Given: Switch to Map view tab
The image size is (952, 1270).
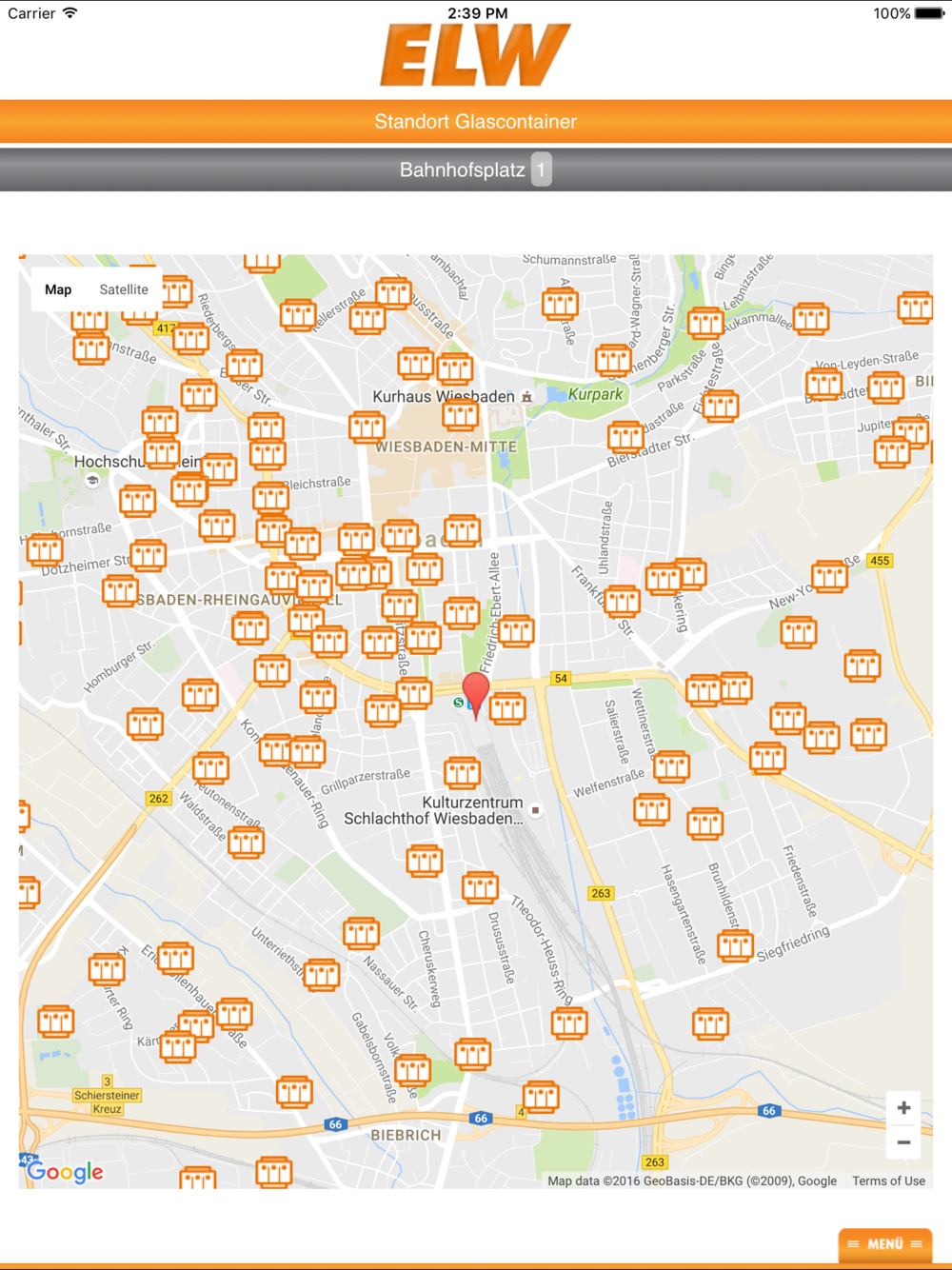Looking at the screenshot, I should [x=58, y=289].
